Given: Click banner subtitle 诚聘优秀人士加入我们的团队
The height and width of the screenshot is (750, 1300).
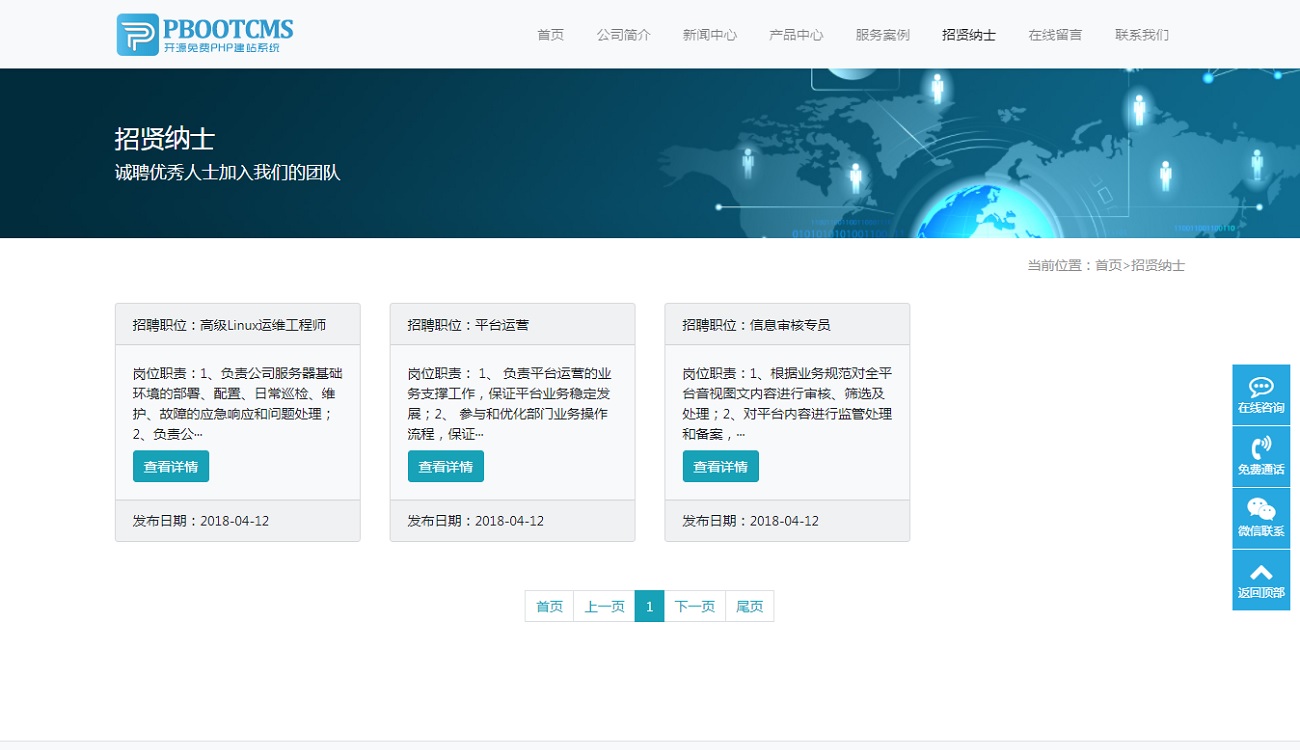Looking at the screenshot, I should tap(228, 173).
